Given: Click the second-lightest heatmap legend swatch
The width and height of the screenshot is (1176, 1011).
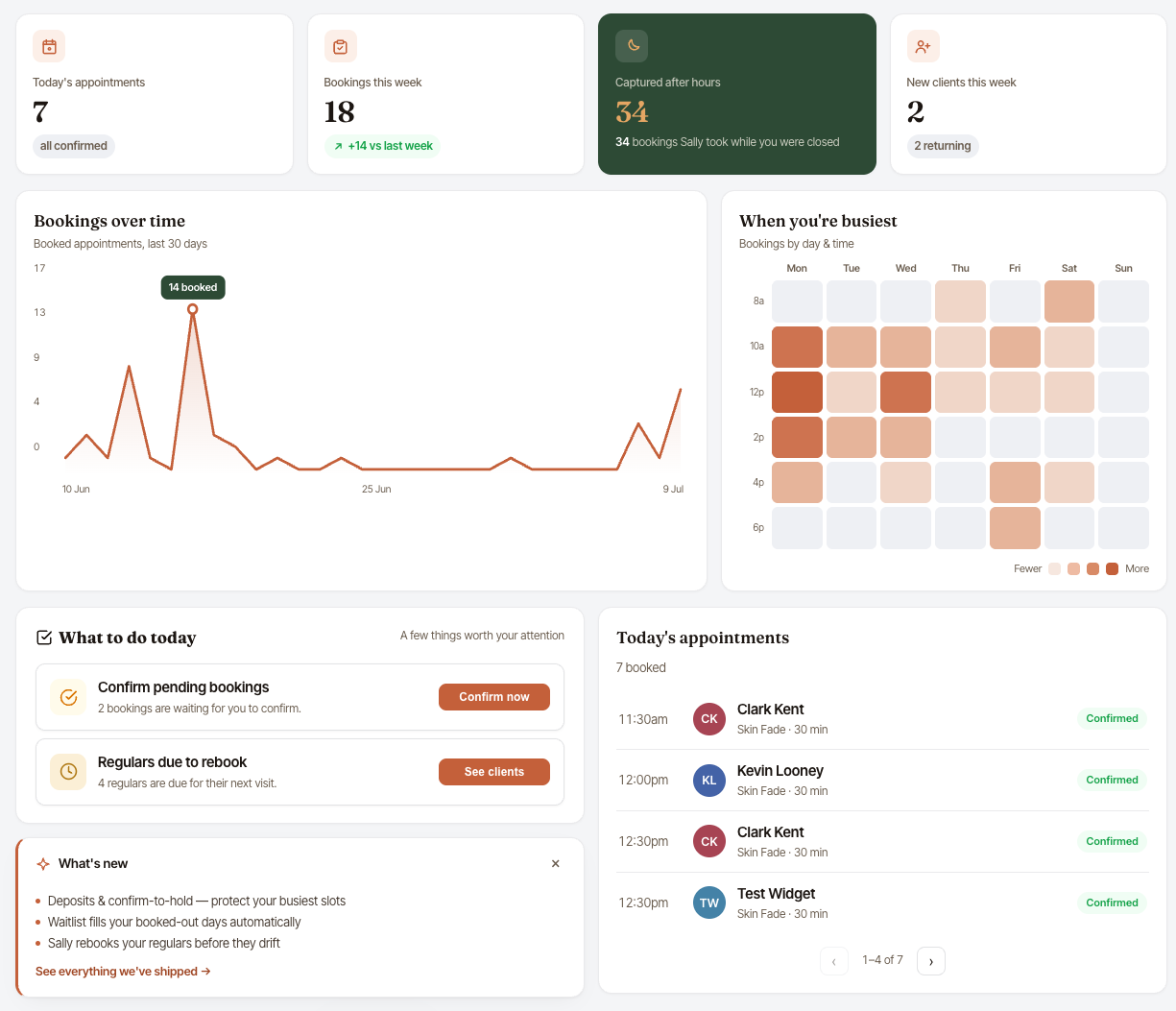Looking at the screenshot, I should tap(1074, 569).
